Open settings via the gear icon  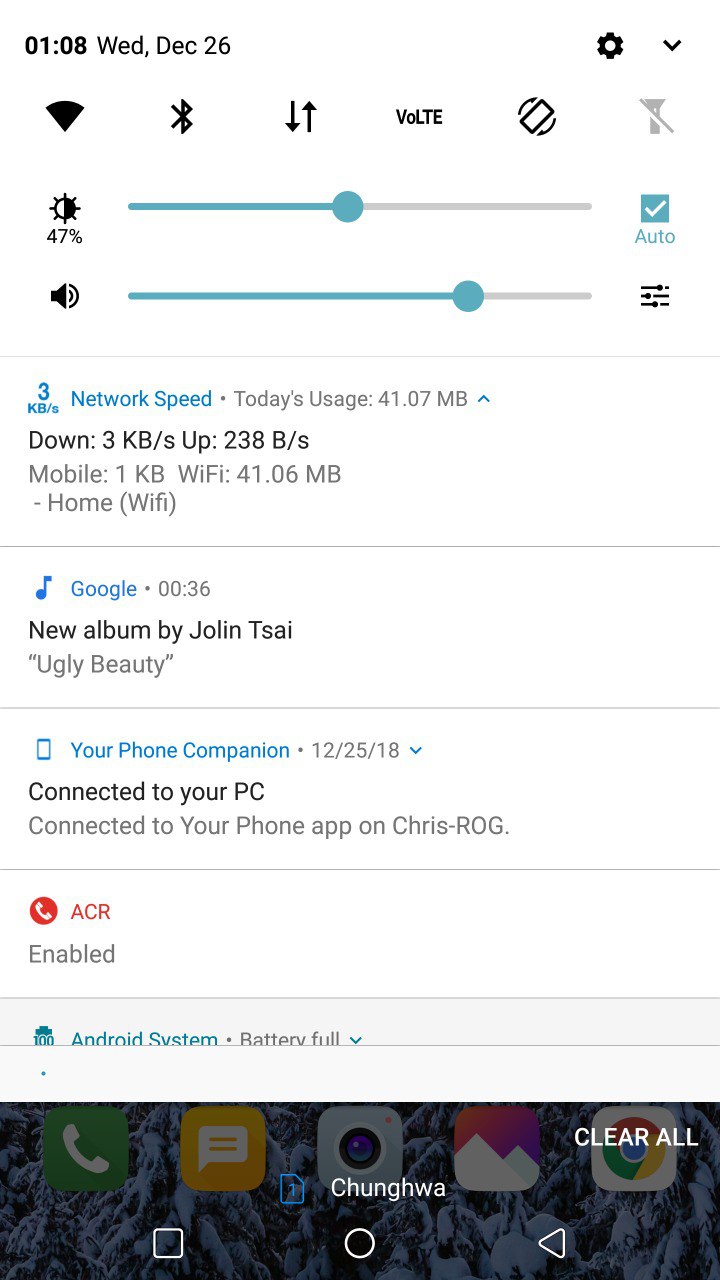610,45
